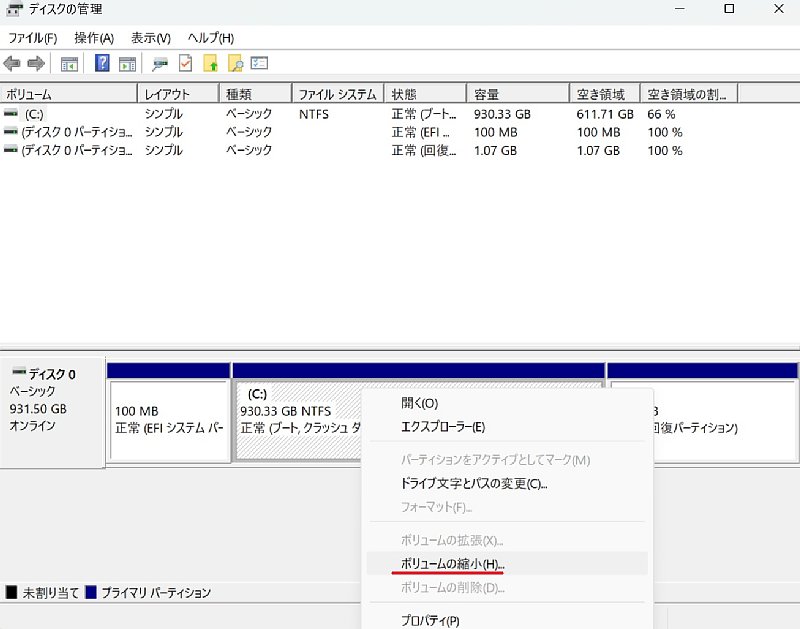
Task: Open Help via blue question mark icon
Action: [102, 64]
